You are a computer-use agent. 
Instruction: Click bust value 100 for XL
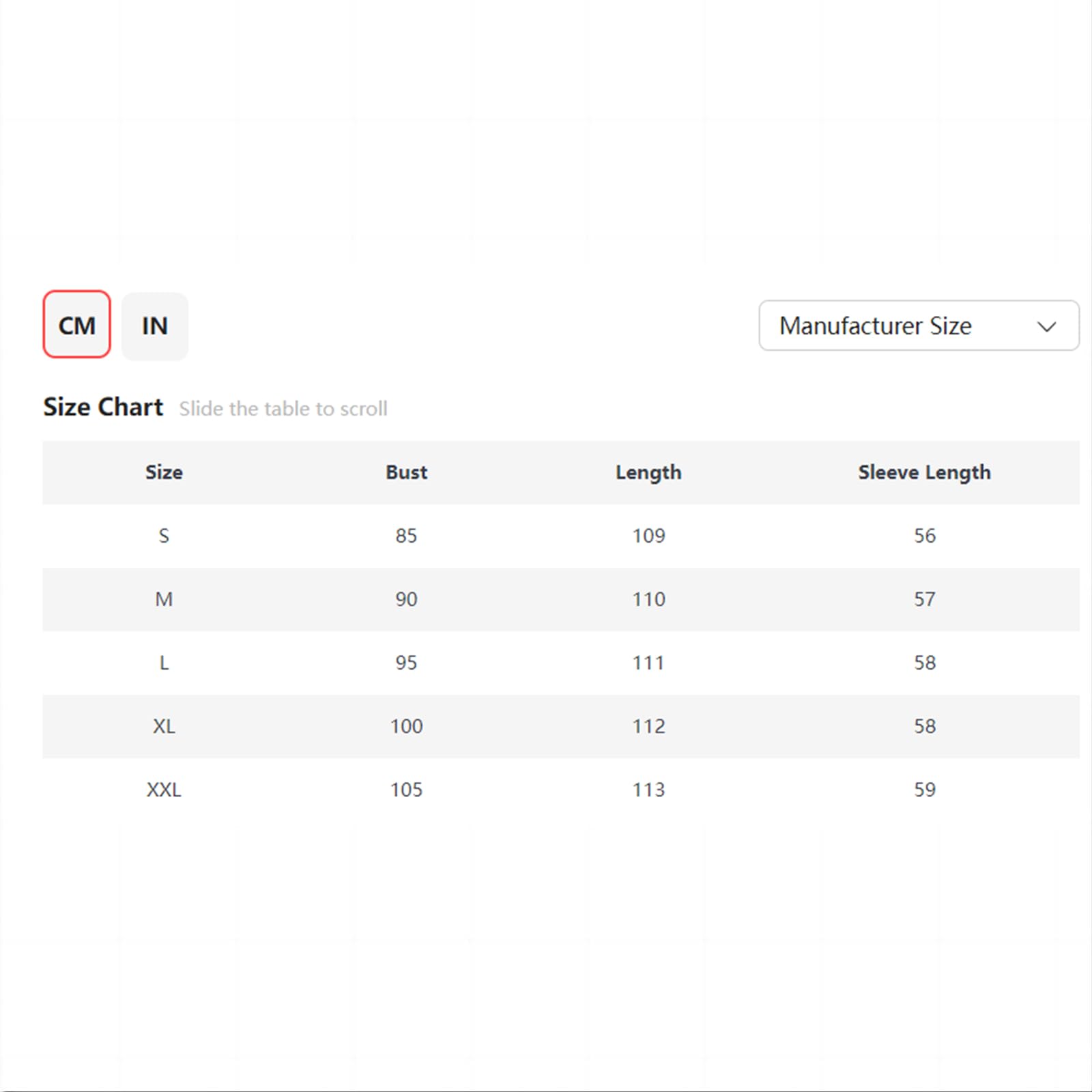(x=406, y=726)
